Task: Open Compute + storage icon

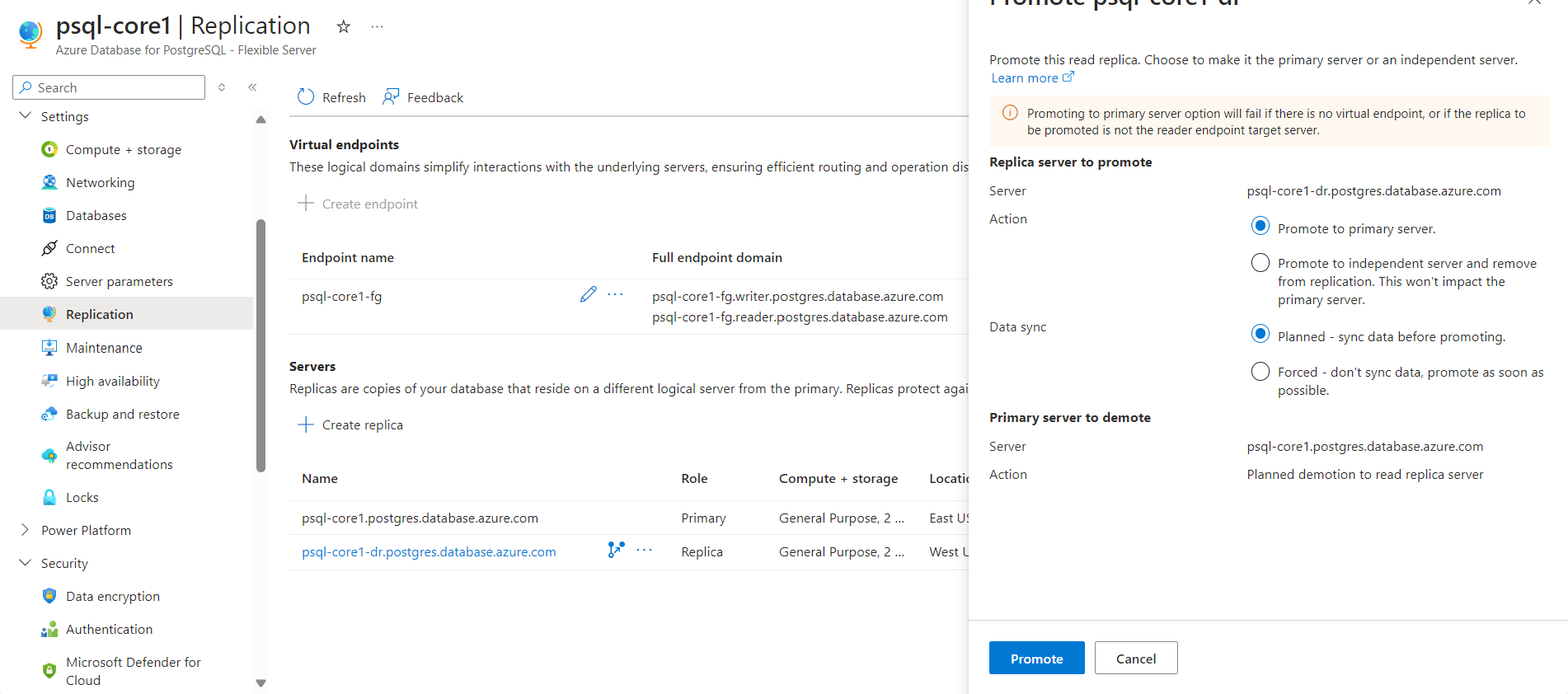Action: pos(49,149)
